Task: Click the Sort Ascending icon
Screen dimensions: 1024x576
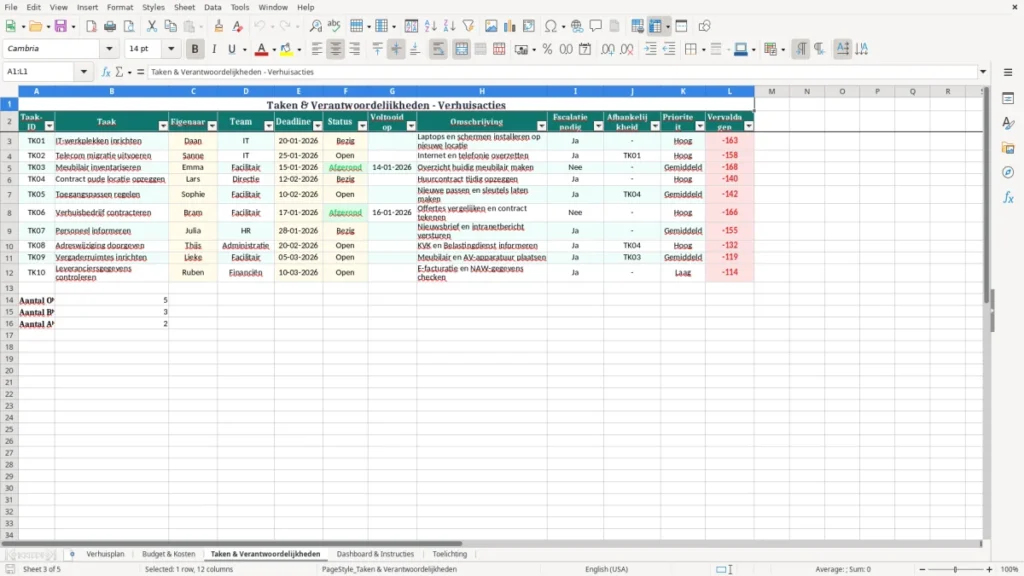Action: tap(430, 26)
